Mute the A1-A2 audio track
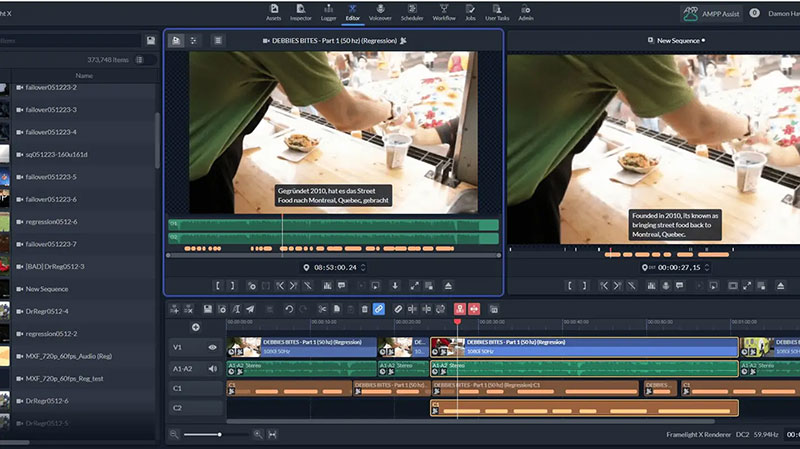Viewport: 800px width, 449px height. [x=212, y=368]
